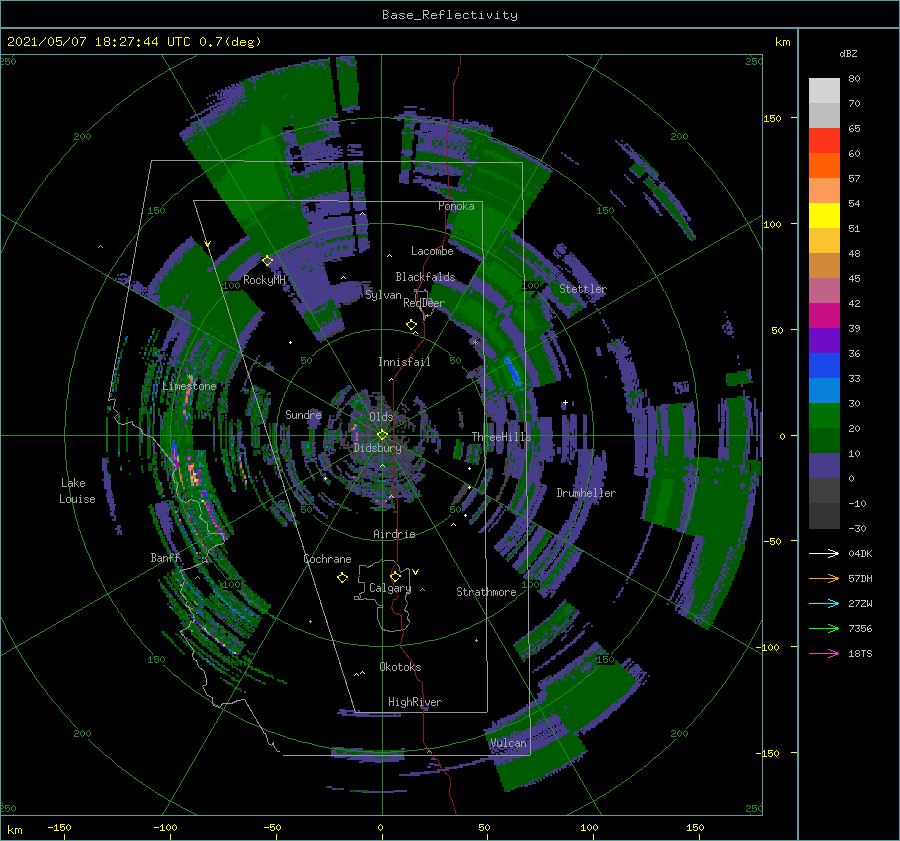Select the yellow diamond marker at Red Deer
Viewport: 900px width, 841px height.
(x=411, y=324)
